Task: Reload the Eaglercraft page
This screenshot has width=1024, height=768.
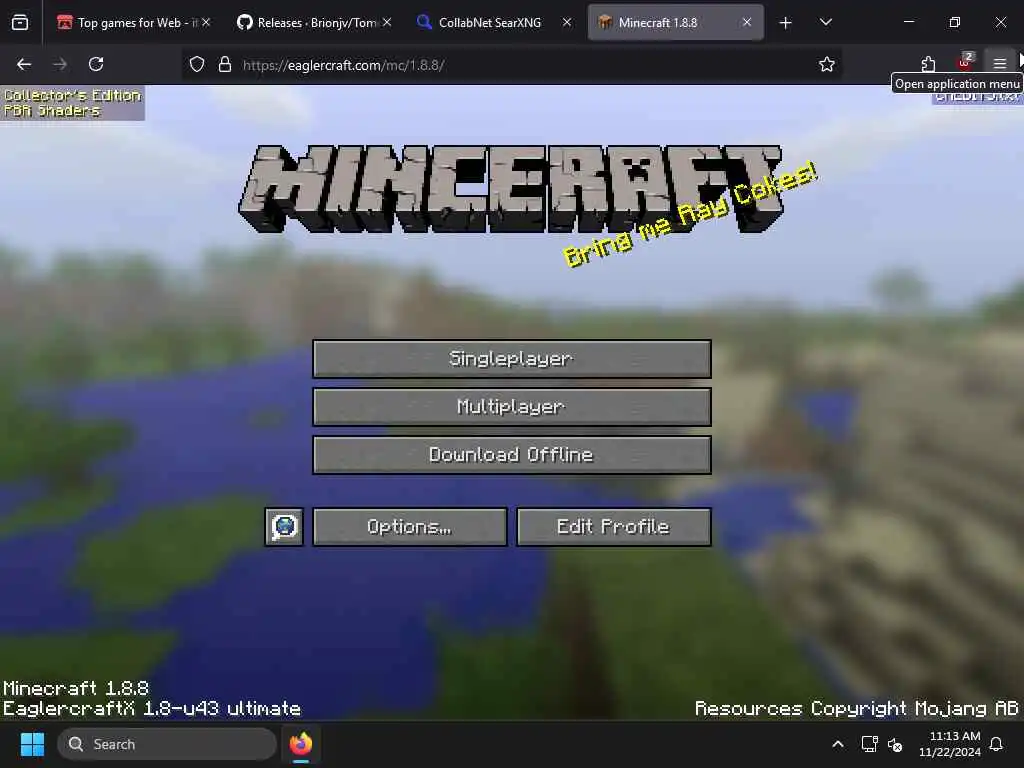Action: [96, 64]
